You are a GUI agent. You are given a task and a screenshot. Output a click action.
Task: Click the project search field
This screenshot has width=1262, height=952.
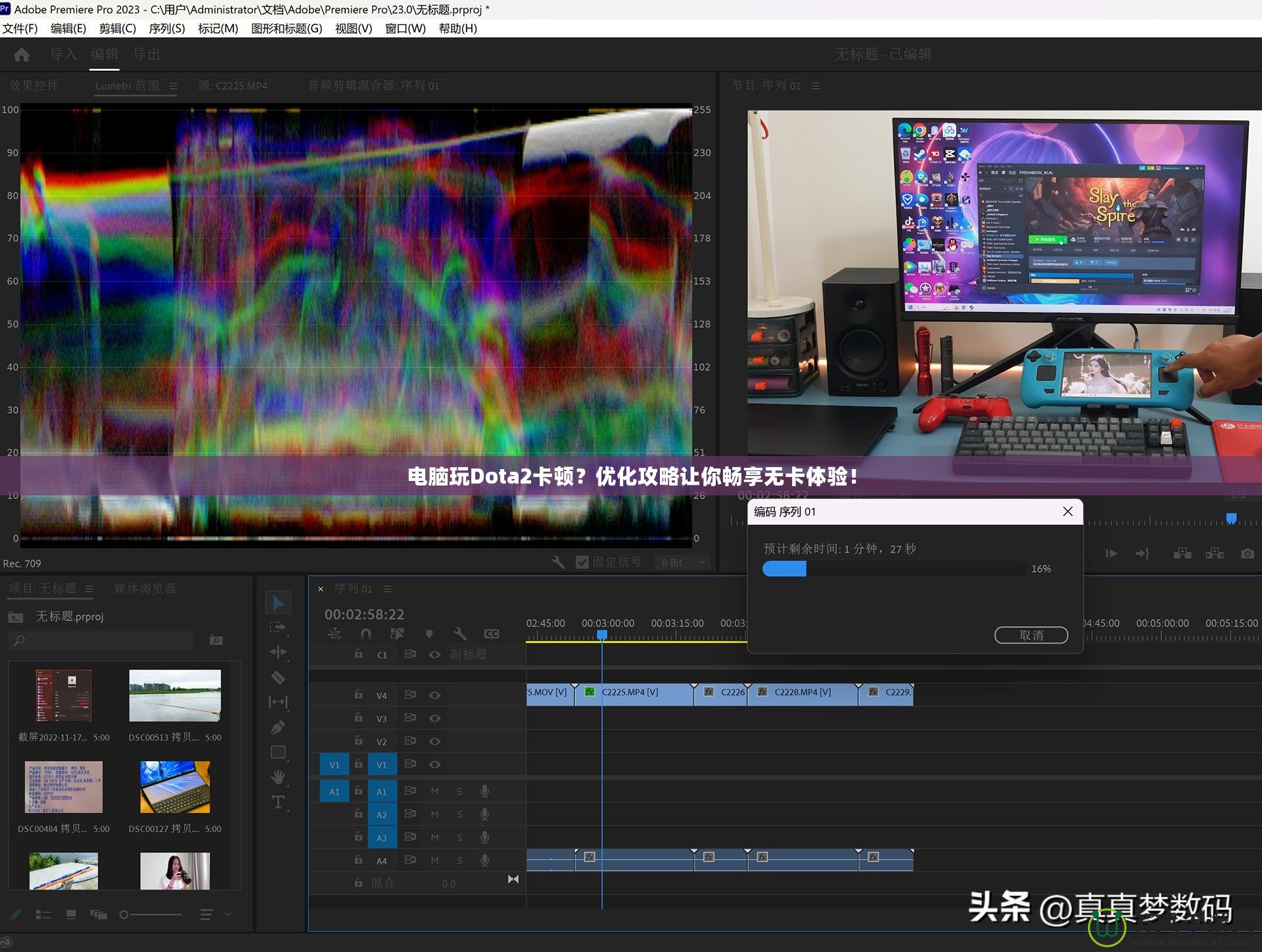coord(102,640)
